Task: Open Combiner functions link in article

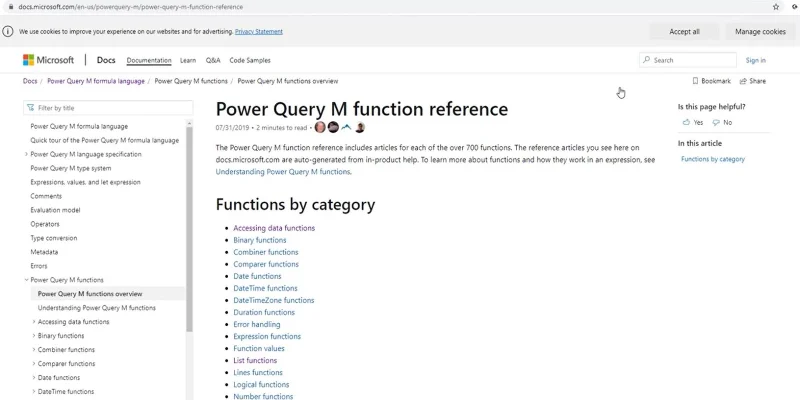Action: click(x=266, y=252)
